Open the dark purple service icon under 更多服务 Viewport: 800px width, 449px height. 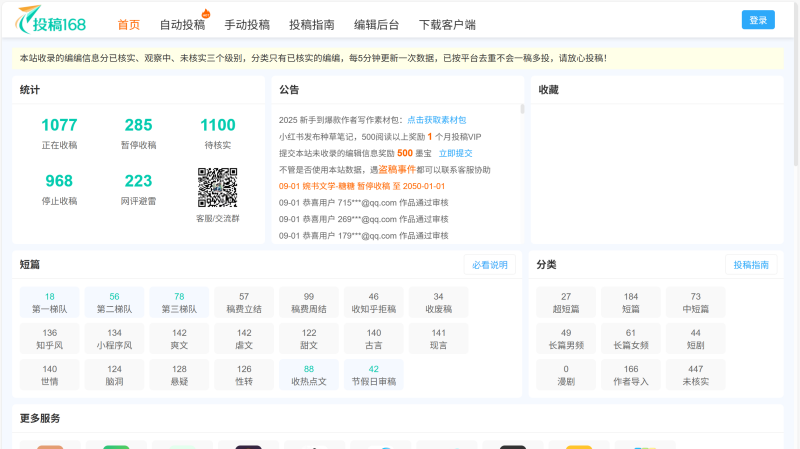click(248, 446)
